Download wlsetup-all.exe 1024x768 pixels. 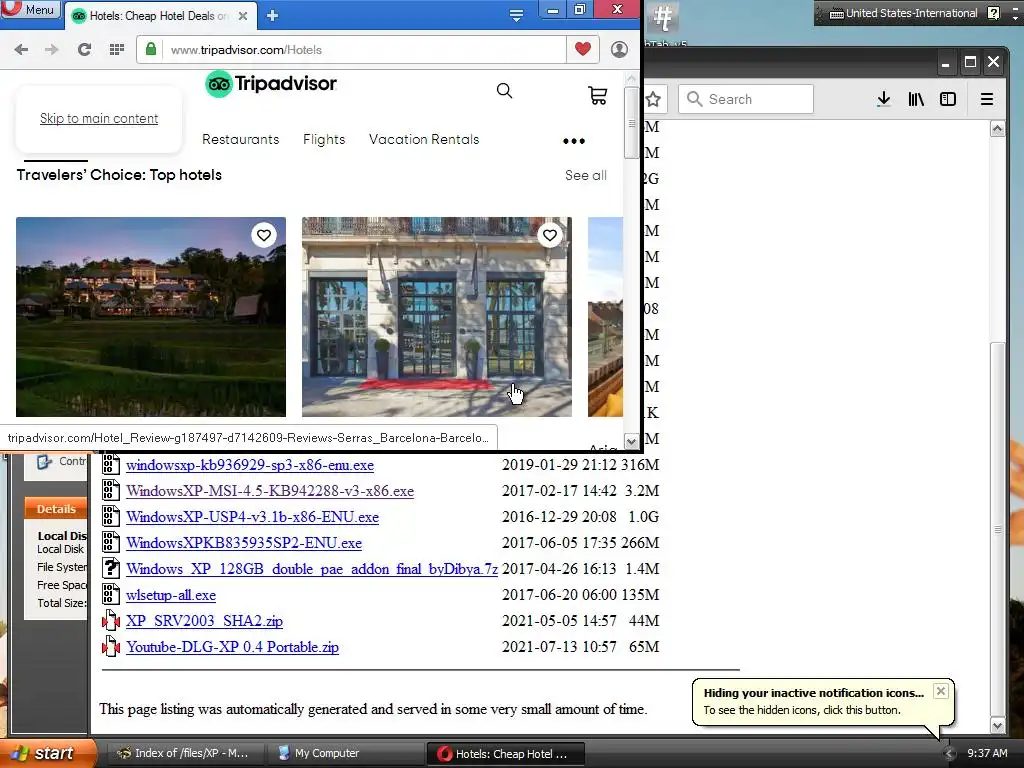tap(170, 595)
